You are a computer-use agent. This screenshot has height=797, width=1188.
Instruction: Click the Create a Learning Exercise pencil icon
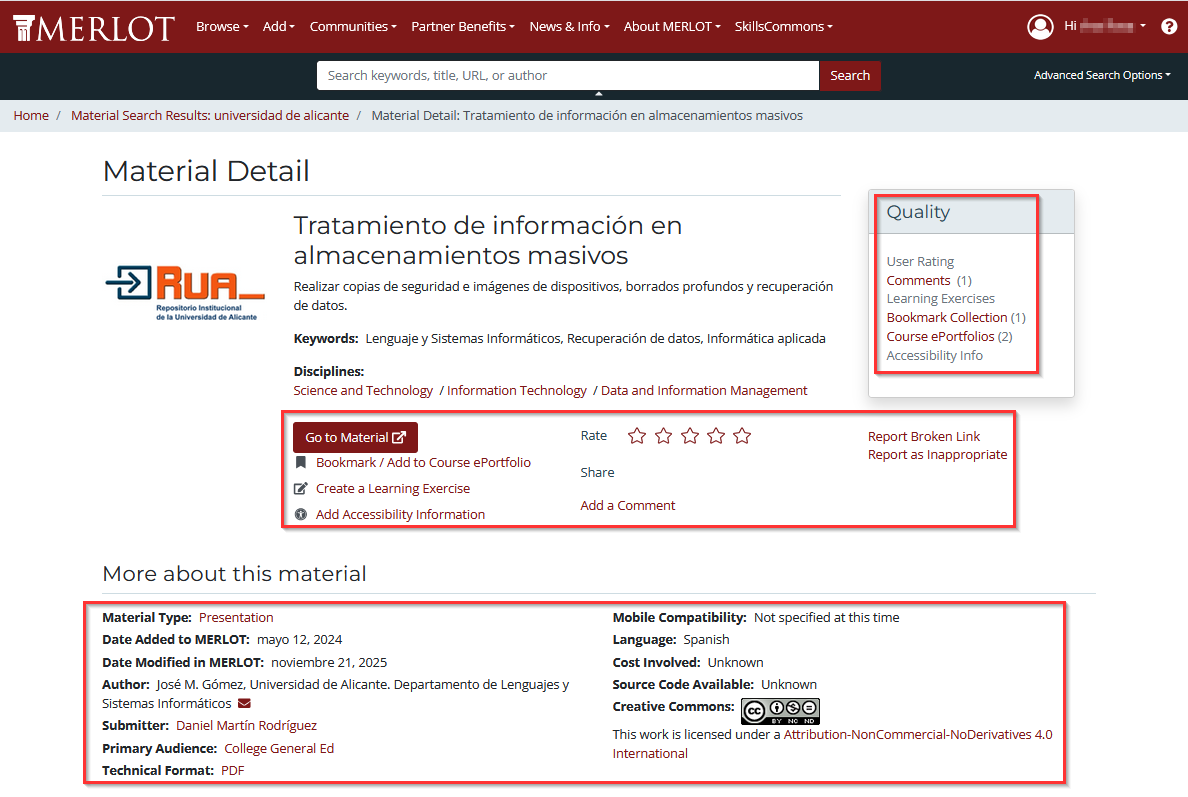click(300, 489)
